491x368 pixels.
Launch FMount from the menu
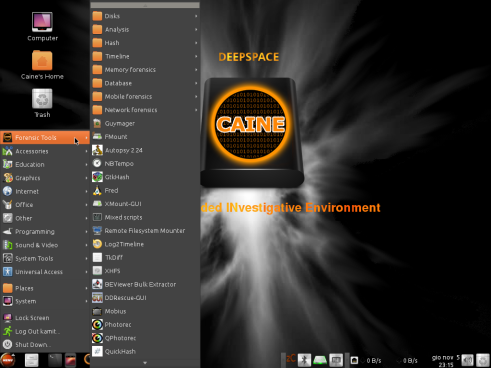pos(145,137)
